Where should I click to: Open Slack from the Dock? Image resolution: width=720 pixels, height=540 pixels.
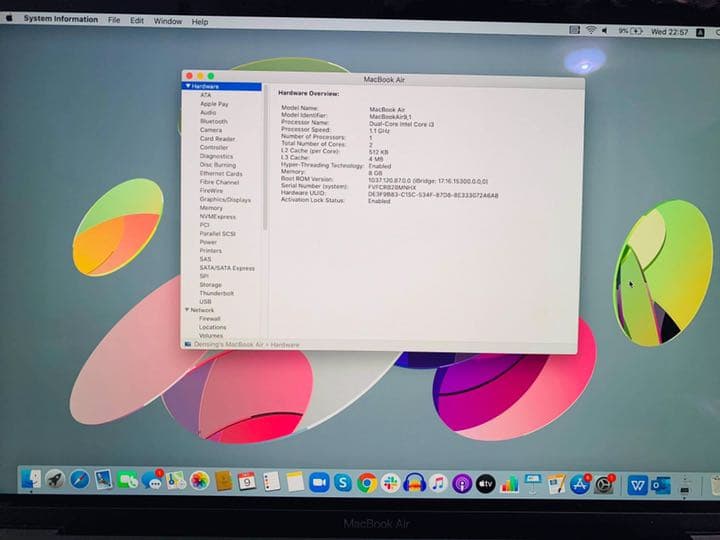pos(391,483)
